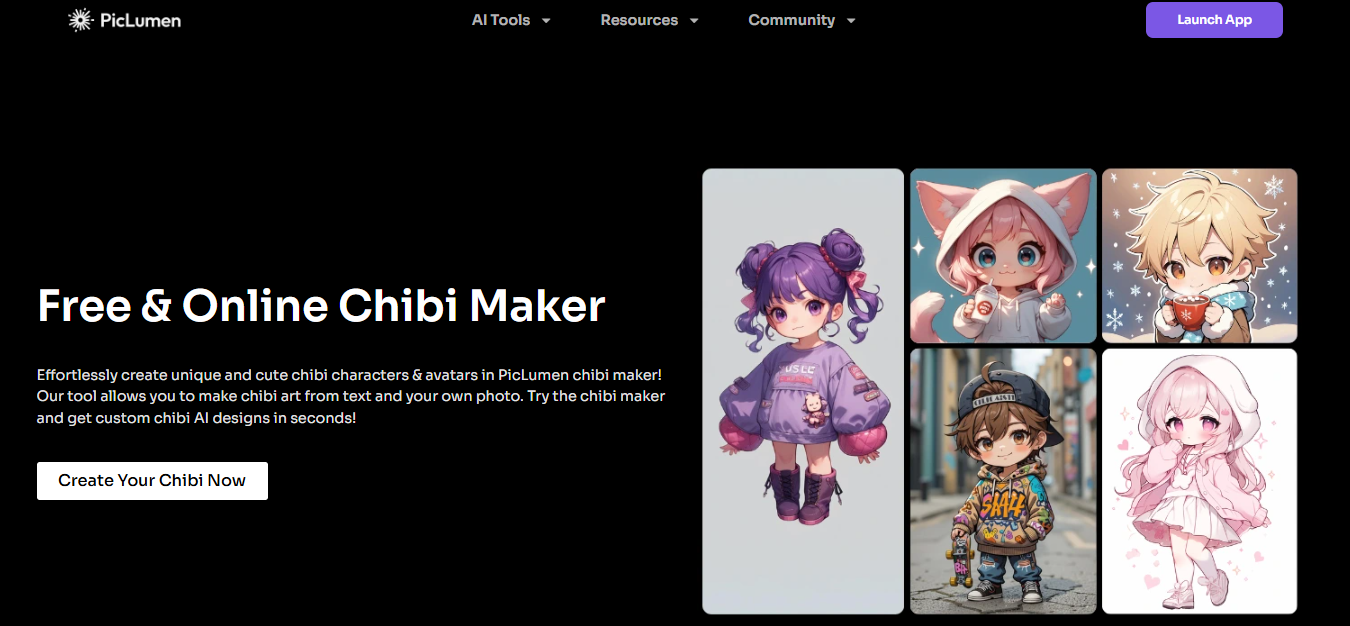The width and height of the screenshot is (1350, 626).
Task: Click the PicLumen starburst logo icon
Action: [x=80, y=20]
